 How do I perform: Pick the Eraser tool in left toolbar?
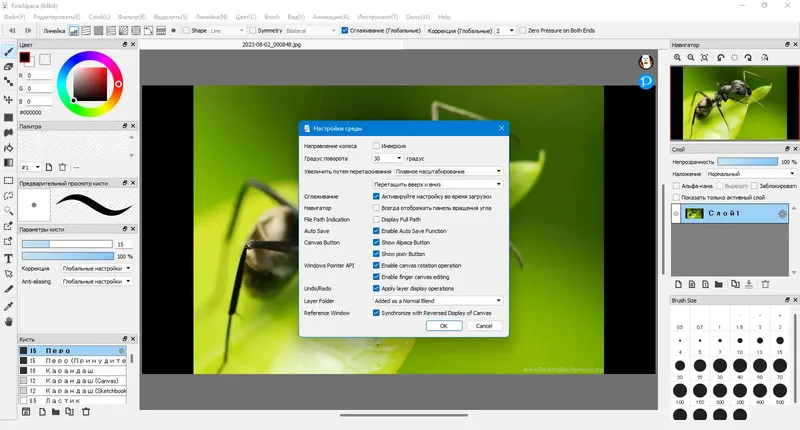[8, 67]
